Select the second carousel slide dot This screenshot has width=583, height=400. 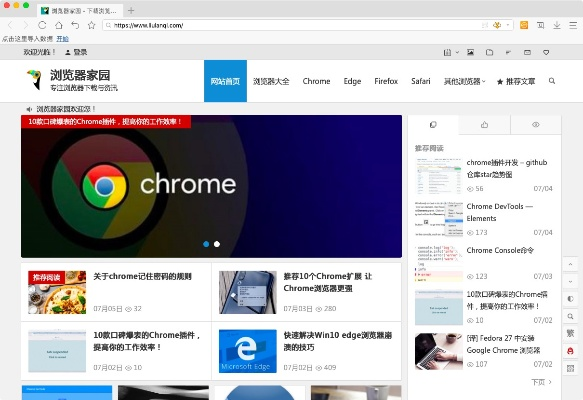(x=217, y=244)
